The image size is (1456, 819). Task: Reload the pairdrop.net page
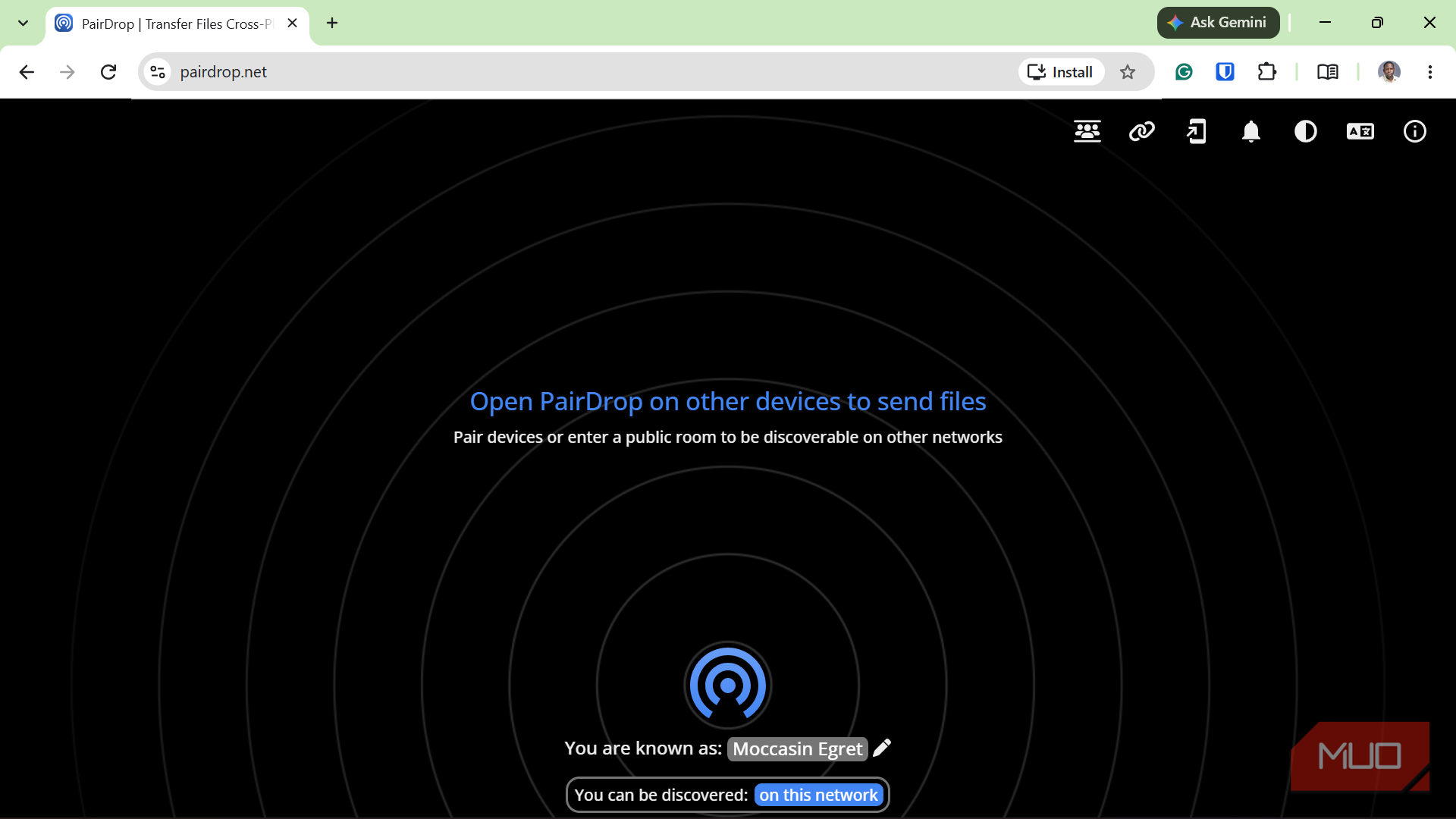coord(108,72)
